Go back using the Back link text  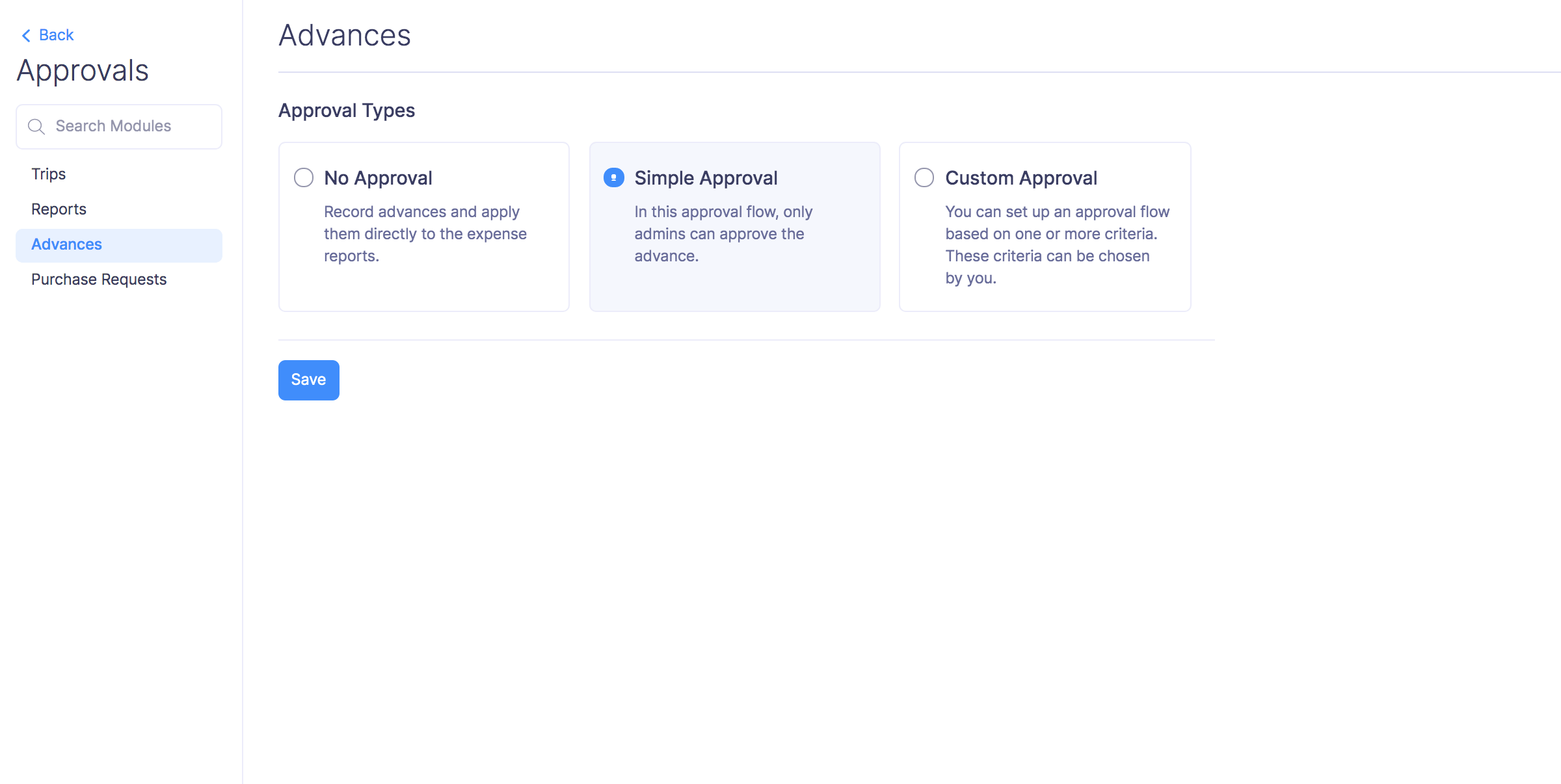(x=56, y=35)
